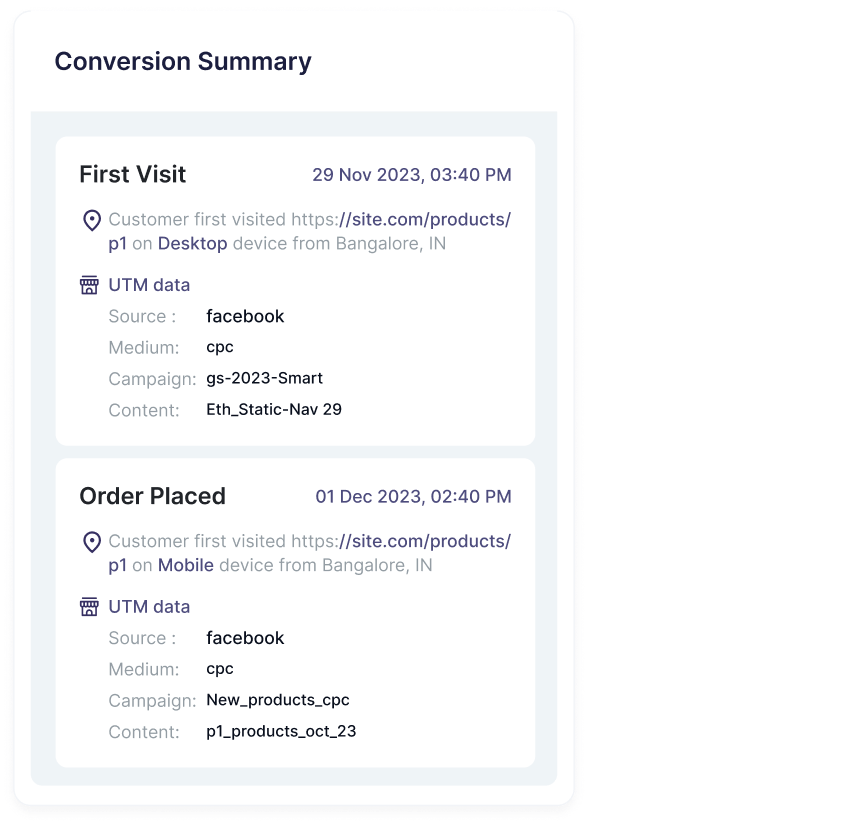This screenshot has width=848, height=825.
Task: Click the 29 Nov 2023, 03:40 PM timestamp
Action: point(412,175)
